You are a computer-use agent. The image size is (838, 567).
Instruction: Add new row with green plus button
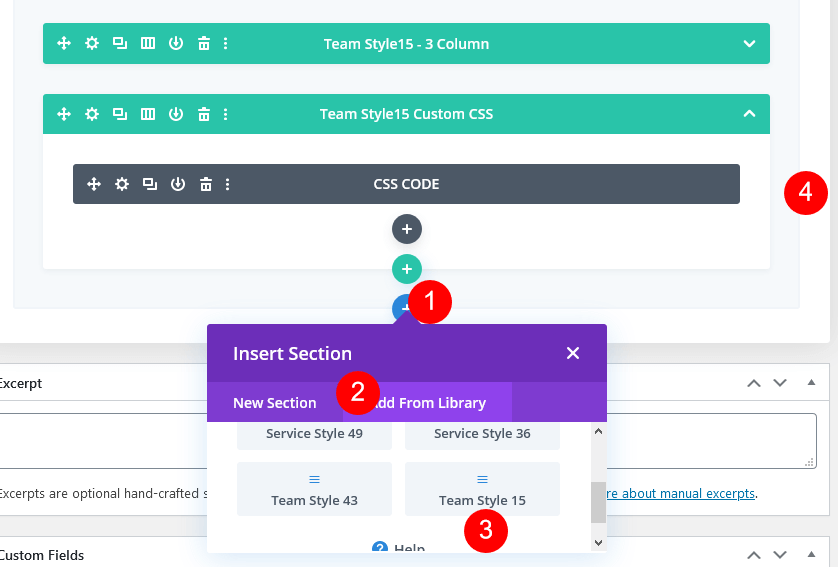click(x=407, y=269)
